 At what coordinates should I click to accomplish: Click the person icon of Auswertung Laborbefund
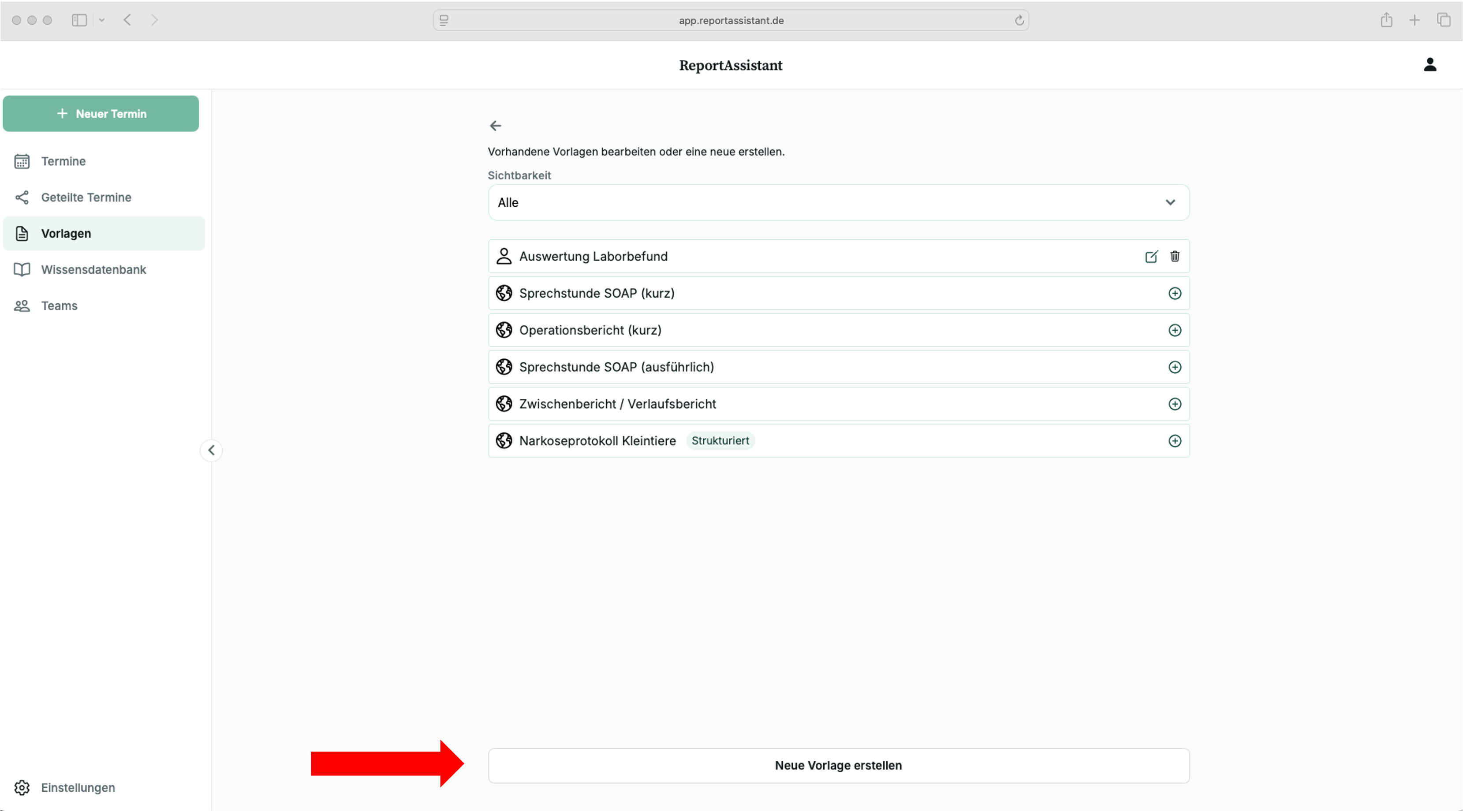[x=504, y=256]
